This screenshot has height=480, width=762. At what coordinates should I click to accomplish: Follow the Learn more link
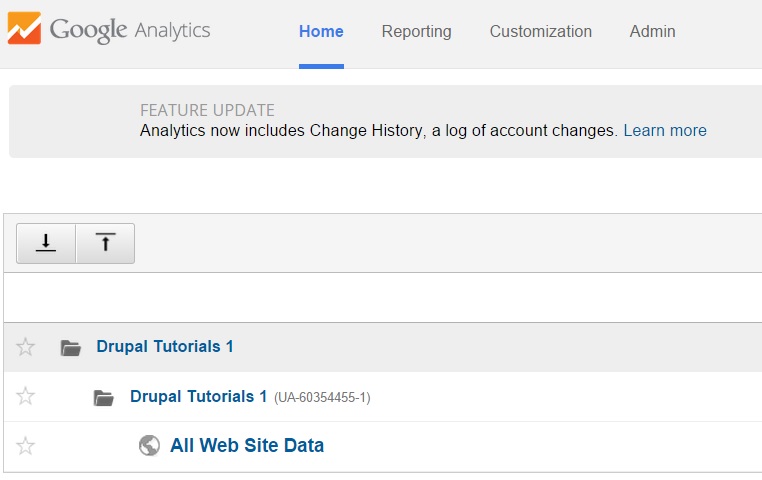point(665,131)
